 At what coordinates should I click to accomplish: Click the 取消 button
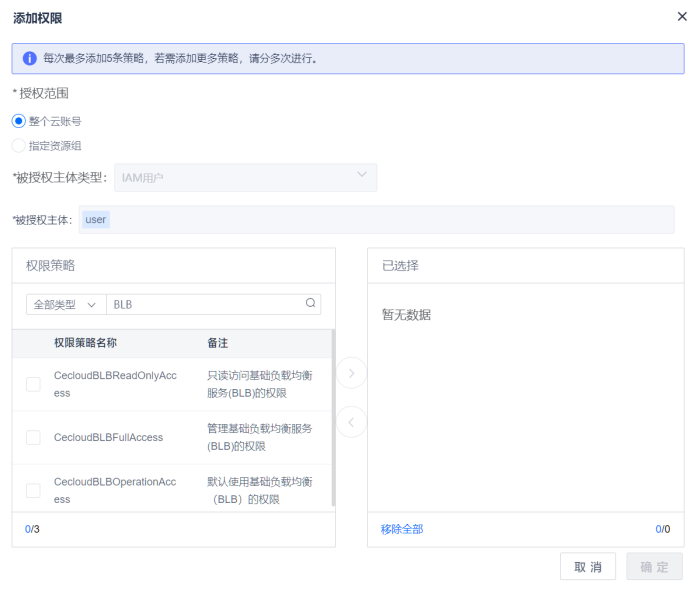[588, 567]
